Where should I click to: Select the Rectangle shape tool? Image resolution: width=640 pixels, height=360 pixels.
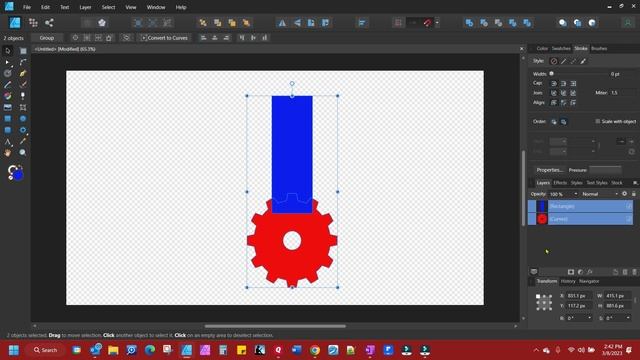coord(8,119)
